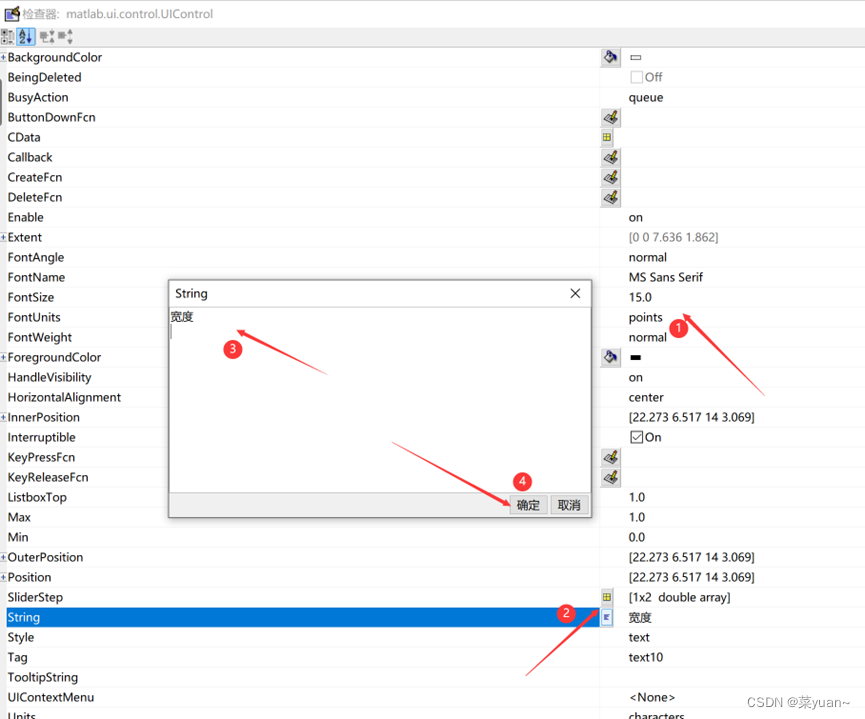The height and width of the screenshot is (719, 865).
Task: Select the Max property name
Action: 19,518
